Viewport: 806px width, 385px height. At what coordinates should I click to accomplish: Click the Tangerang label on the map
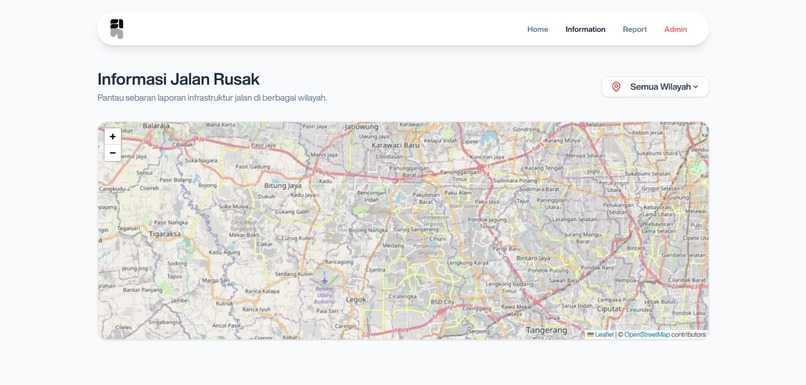point(546,330)
